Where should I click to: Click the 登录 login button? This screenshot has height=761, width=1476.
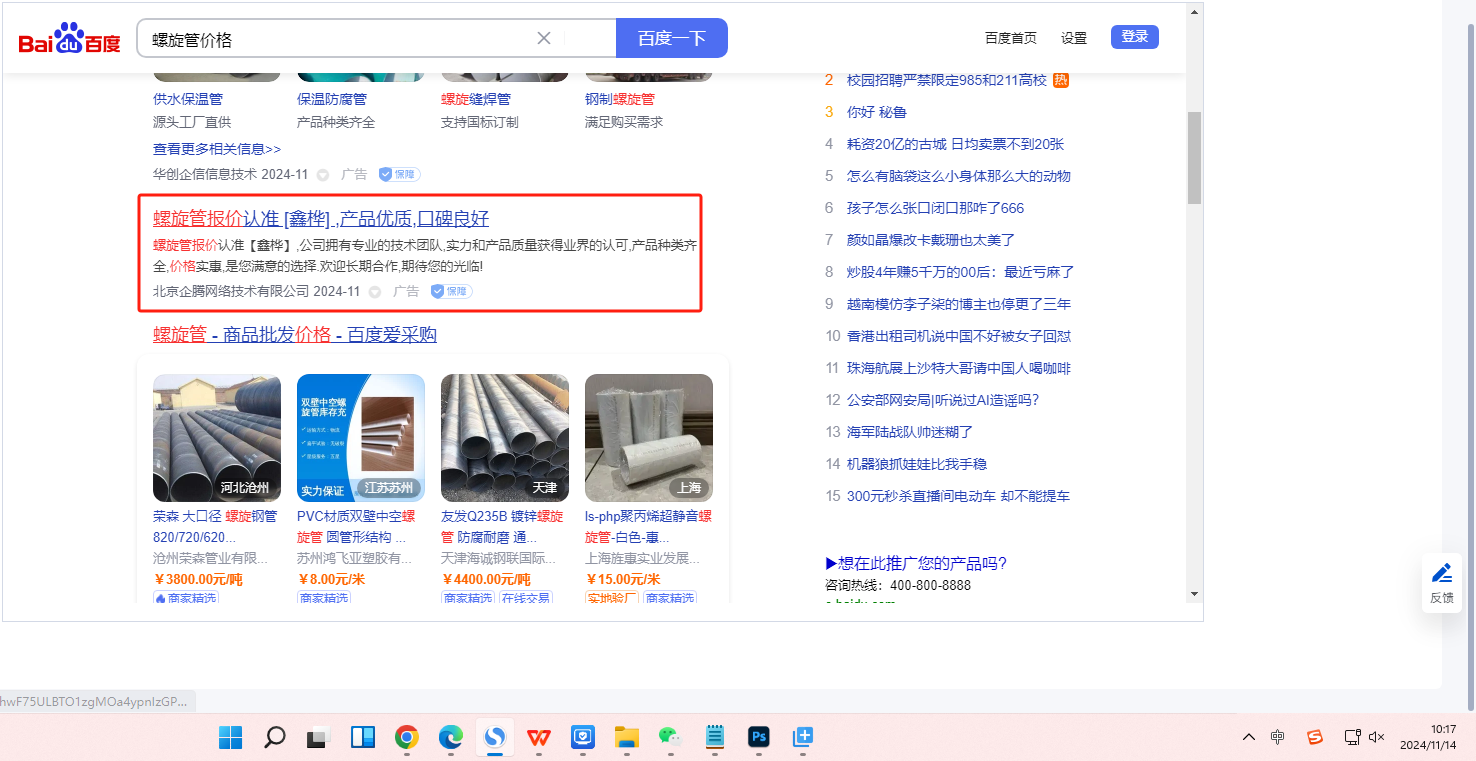[1134, 37]
